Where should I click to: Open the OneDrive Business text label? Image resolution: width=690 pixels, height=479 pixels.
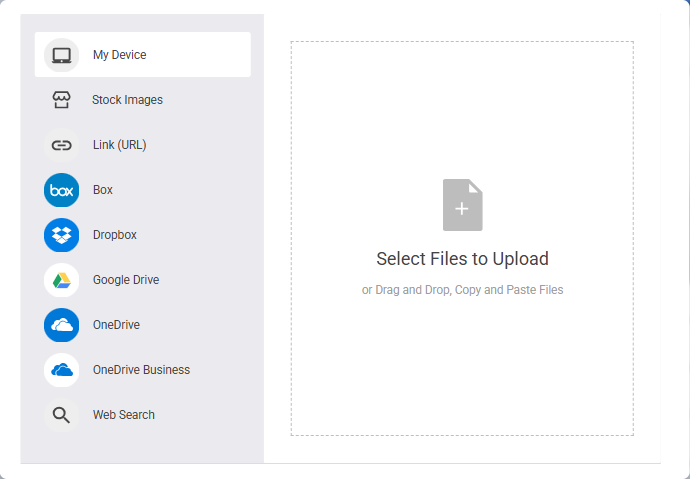click(x=141, y=370)
